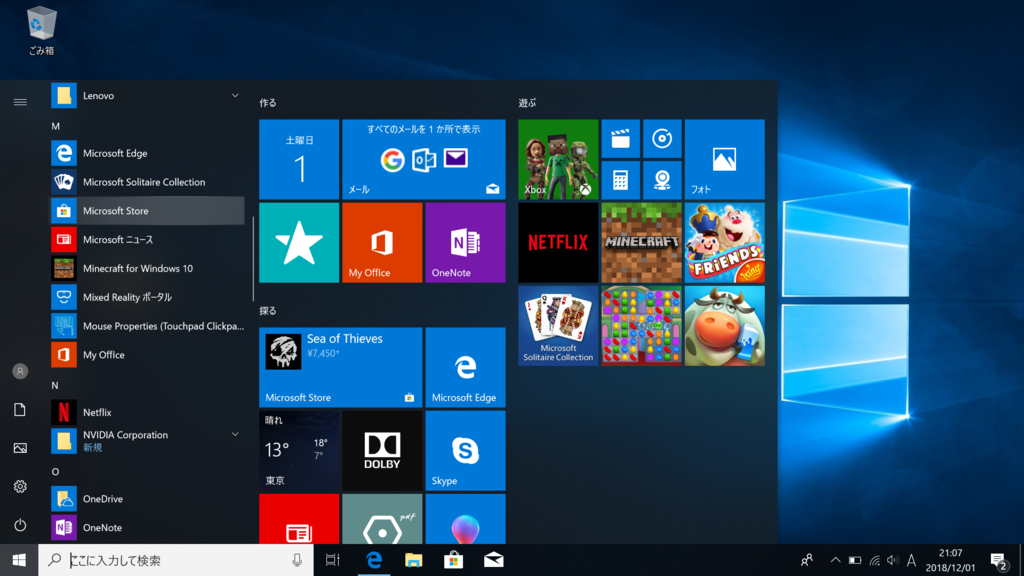The height and width of the screenshot is (576, 1024).
Task: Open the teal star tile
Action: click(299, 242)
